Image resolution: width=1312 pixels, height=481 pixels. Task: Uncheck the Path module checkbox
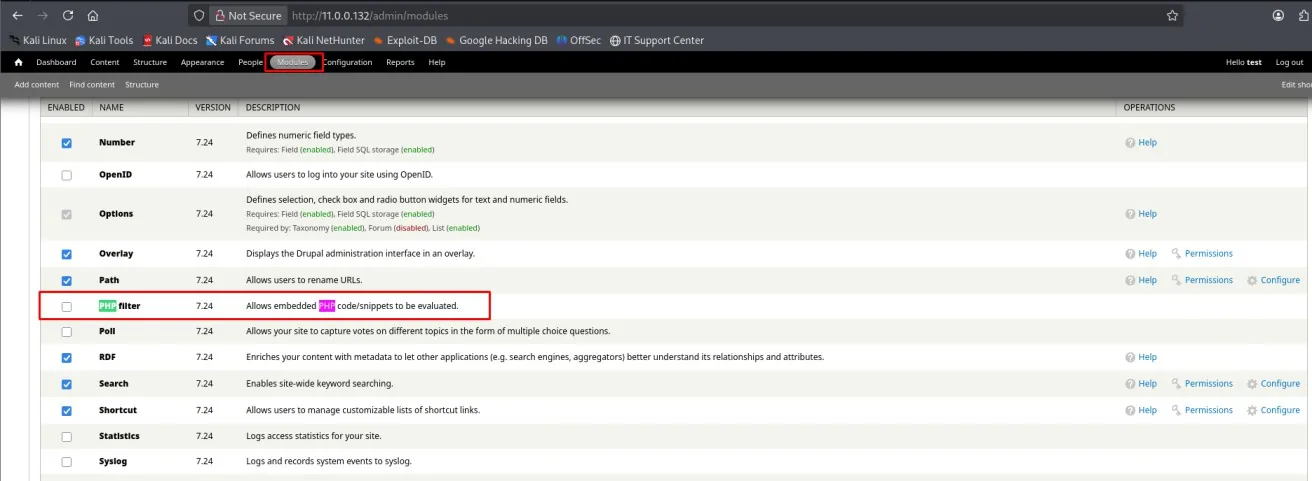[x=67, y=281]
